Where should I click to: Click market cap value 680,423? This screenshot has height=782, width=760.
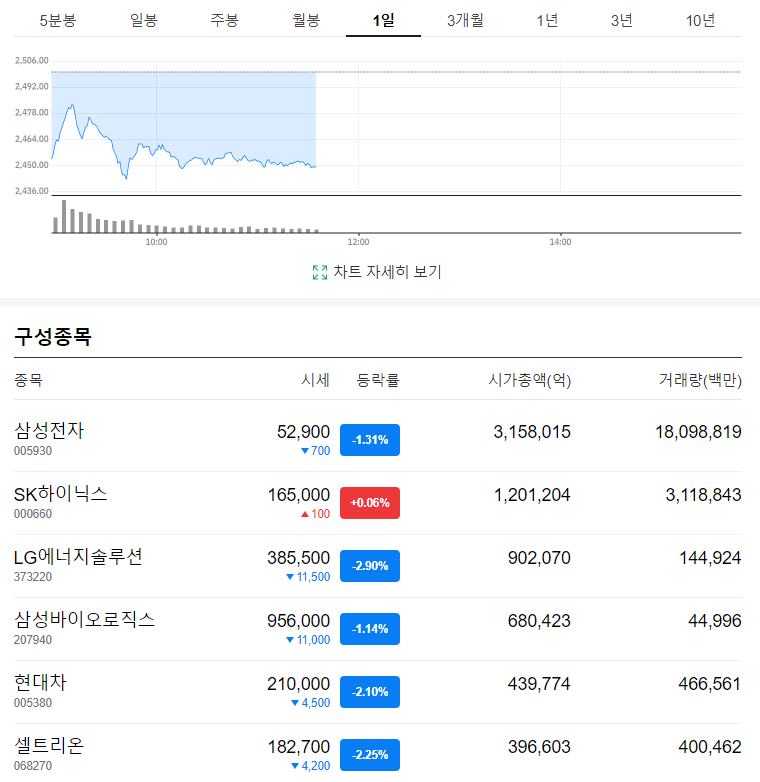539,621
